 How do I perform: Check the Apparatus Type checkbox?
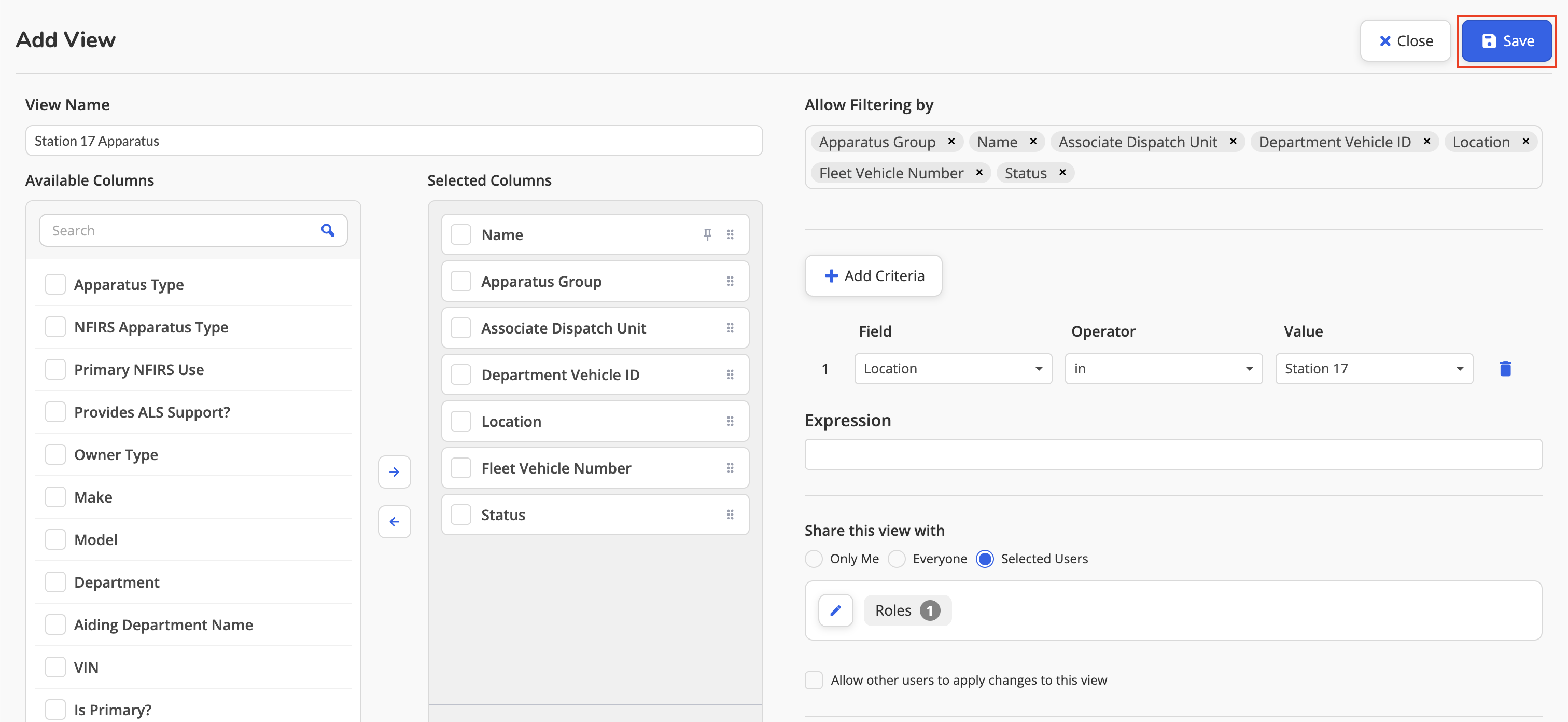point(55,284)
